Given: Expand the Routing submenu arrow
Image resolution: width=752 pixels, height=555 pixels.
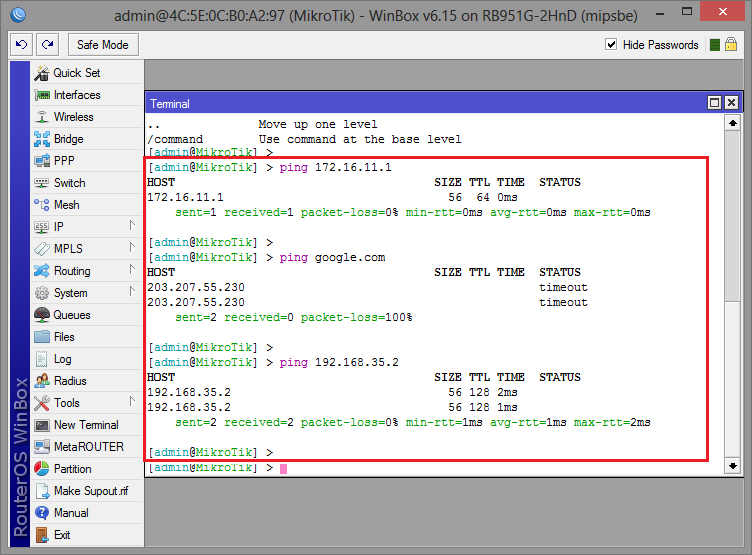Looking at the screenshot, I should [132, 270].
